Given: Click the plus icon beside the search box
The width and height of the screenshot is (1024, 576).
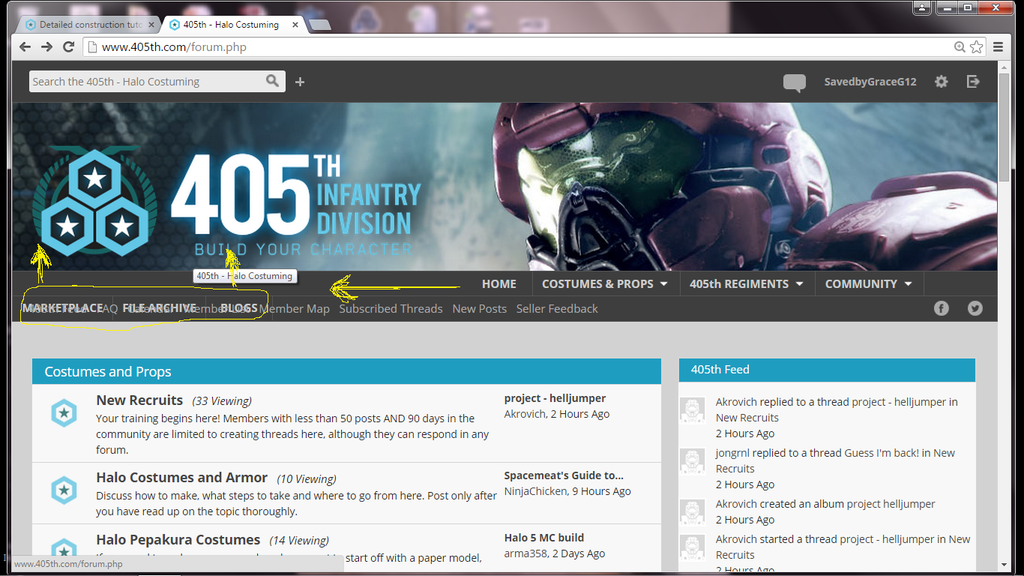Looking at the screenshot, I should point(300,82).
